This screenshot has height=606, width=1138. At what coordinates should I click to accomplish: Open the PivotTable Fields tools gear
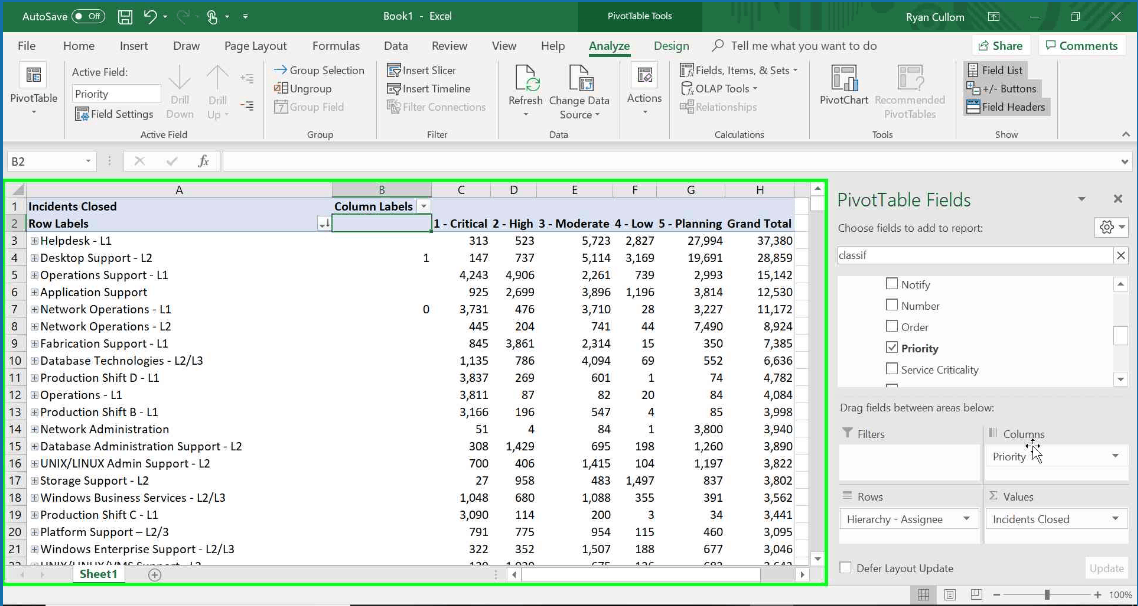pyautogui.click(x=1111, y=228)
